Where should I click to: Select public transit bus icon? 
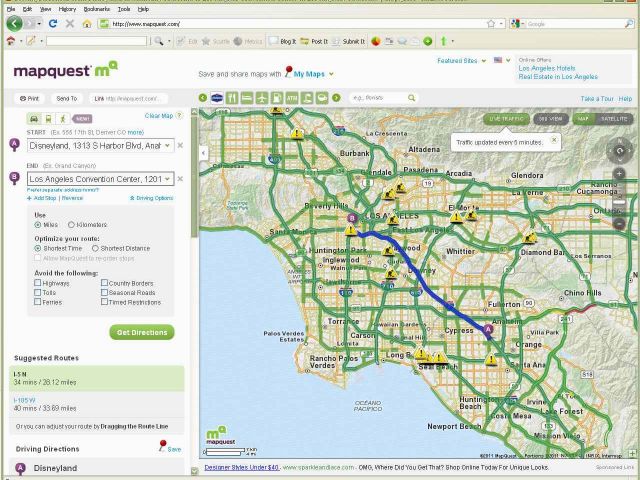[x=48, y=119]
